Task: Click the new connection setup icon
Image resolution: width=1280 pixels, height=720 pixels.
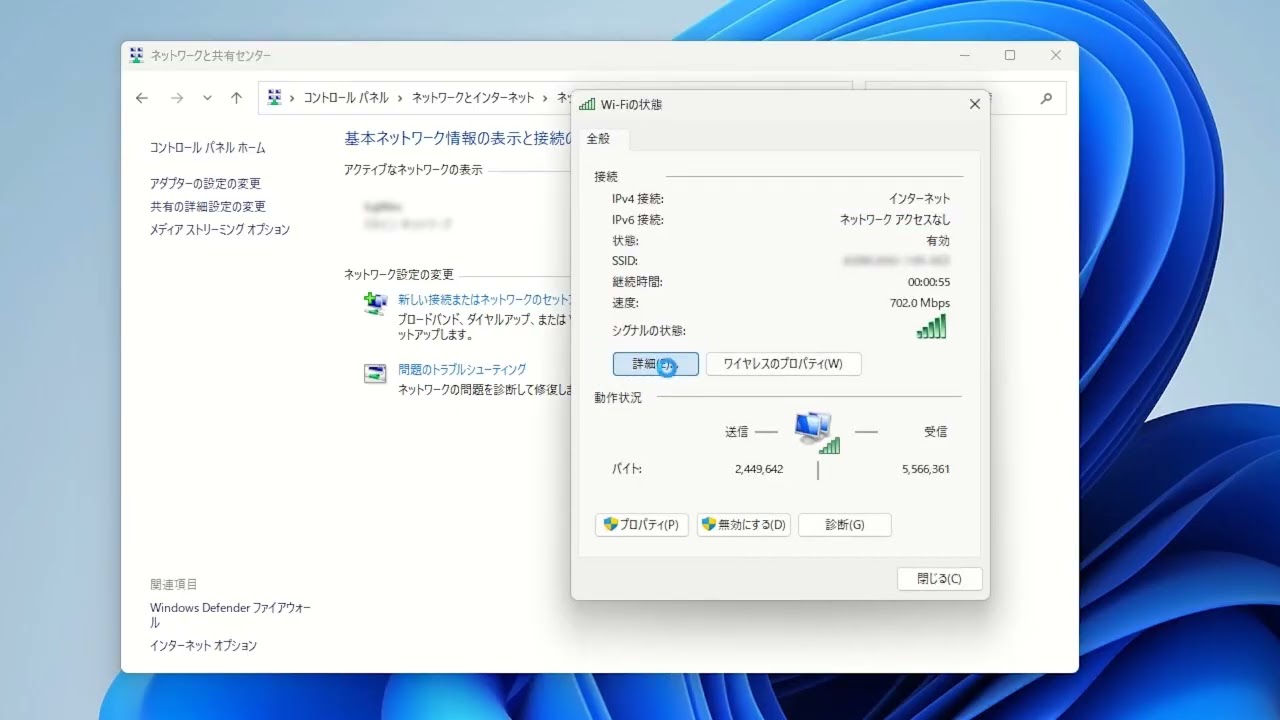Action: [x=375, y=304]
